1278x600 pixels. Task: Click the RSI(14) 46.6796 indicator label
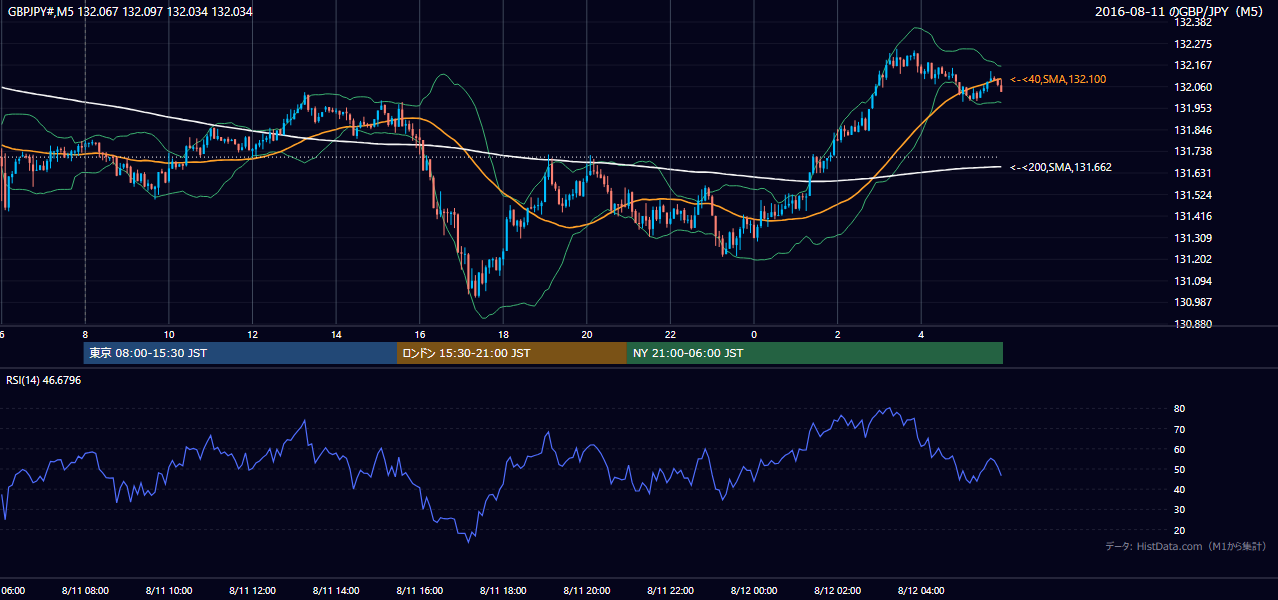[44, 380]
